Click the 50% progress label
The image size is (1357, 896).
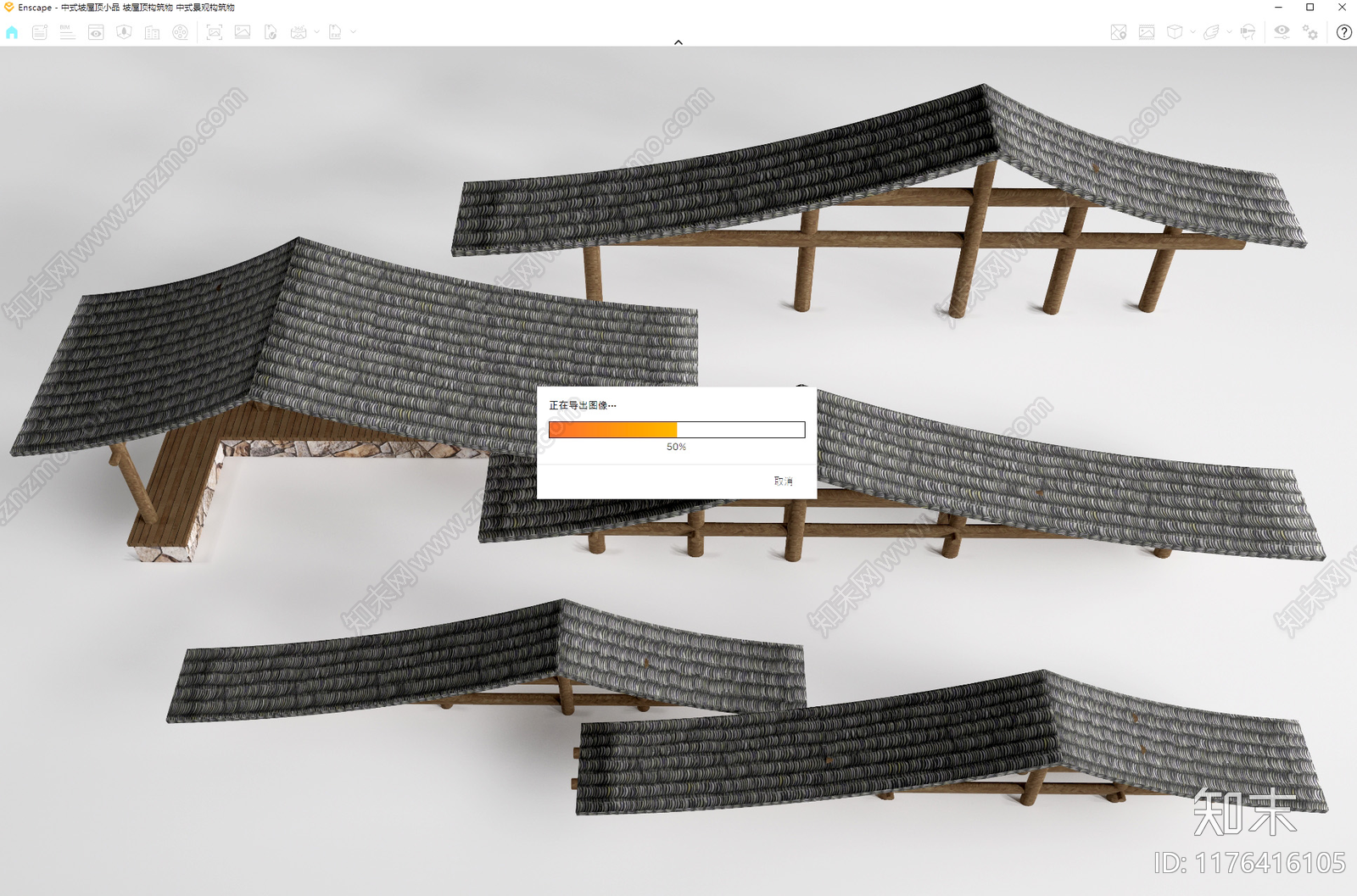676,447
